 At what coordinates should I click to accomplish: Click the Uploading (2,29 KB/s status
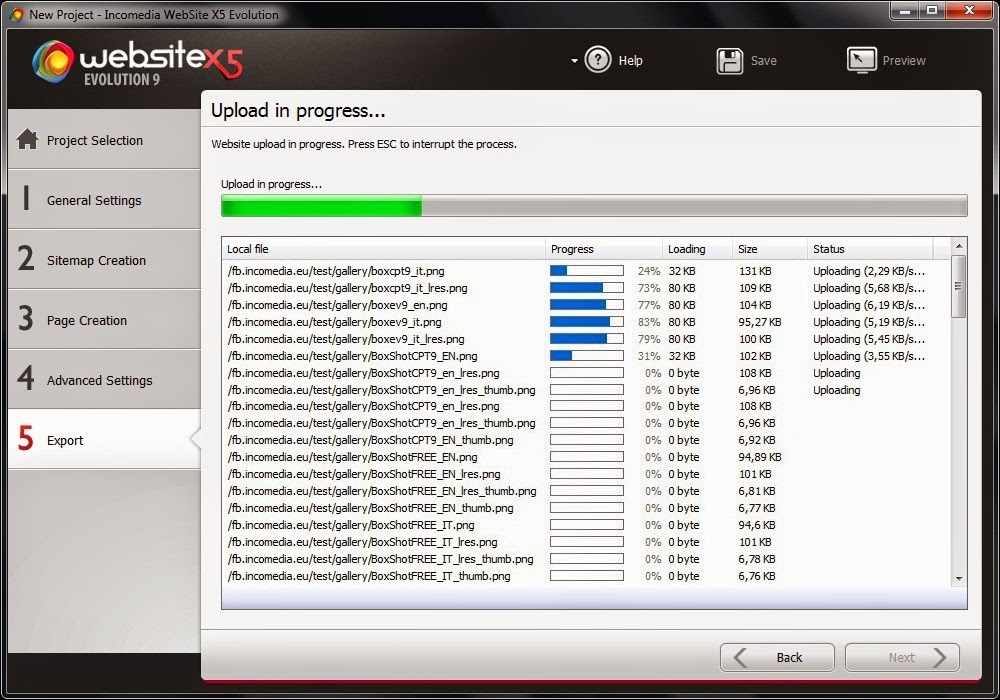pyautogui.click(x=869, y=271)
